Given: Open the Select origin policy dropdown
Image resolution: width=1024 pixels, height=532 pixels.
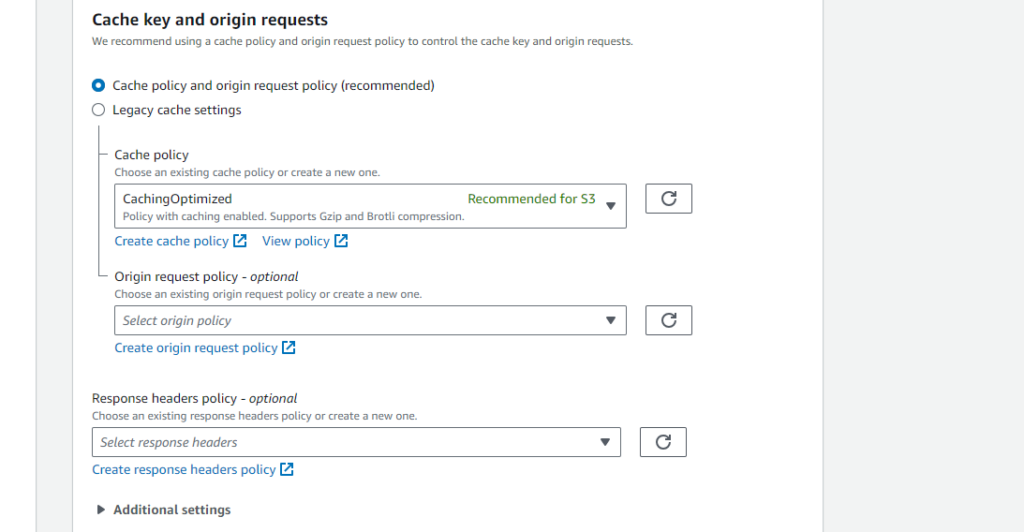Looking at the screenshot, I should click(x=370, y=320).
